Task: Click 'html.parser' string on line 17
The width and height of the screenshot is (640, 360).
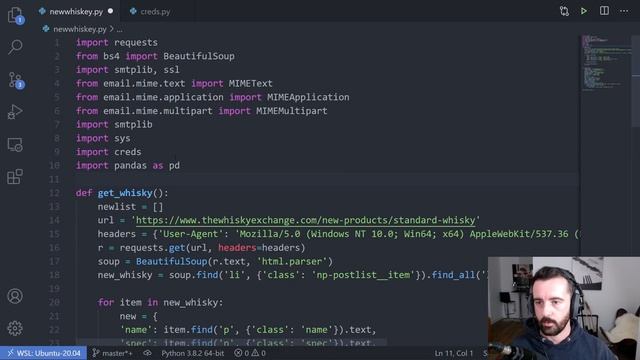Action: point(292,262)
